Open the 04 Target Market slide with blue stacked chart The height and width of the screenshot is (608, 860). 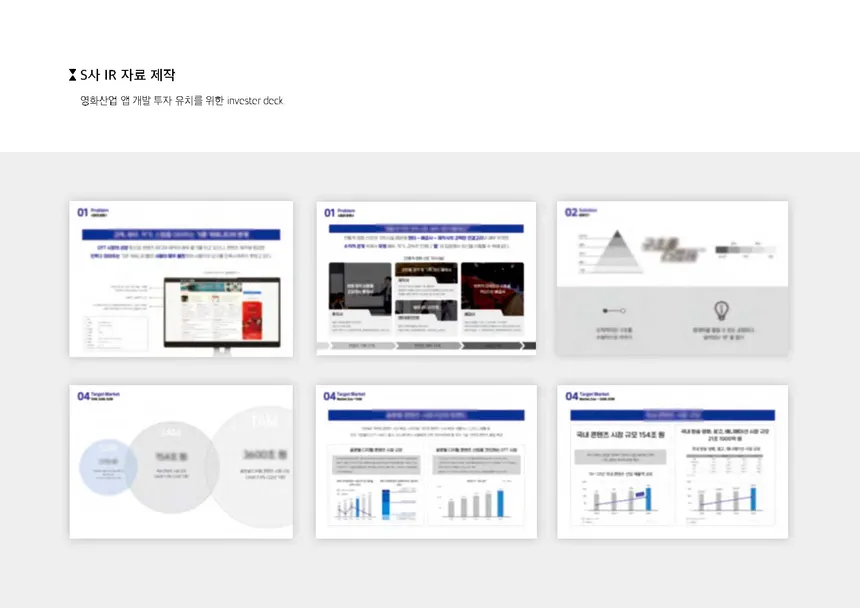426,462
